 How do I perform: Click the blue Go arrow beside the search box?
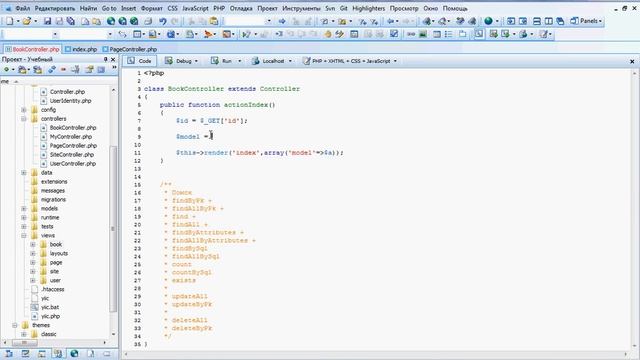[x=282, y=21]
